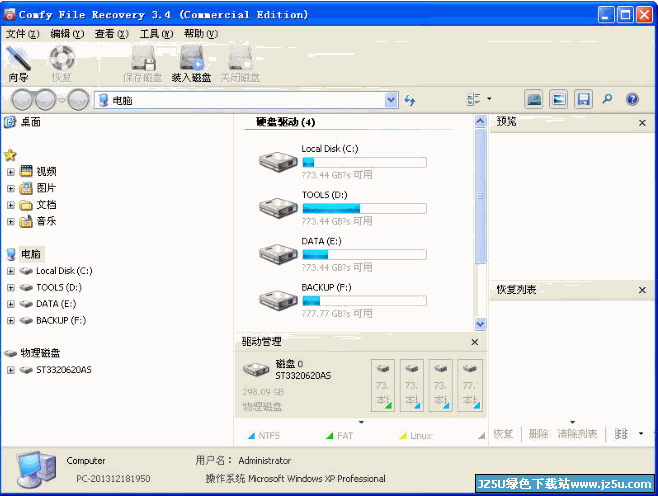Go back with the navigation back button
Image resolution: width=658 pixels, height=496 pixels.
(22, 100)
